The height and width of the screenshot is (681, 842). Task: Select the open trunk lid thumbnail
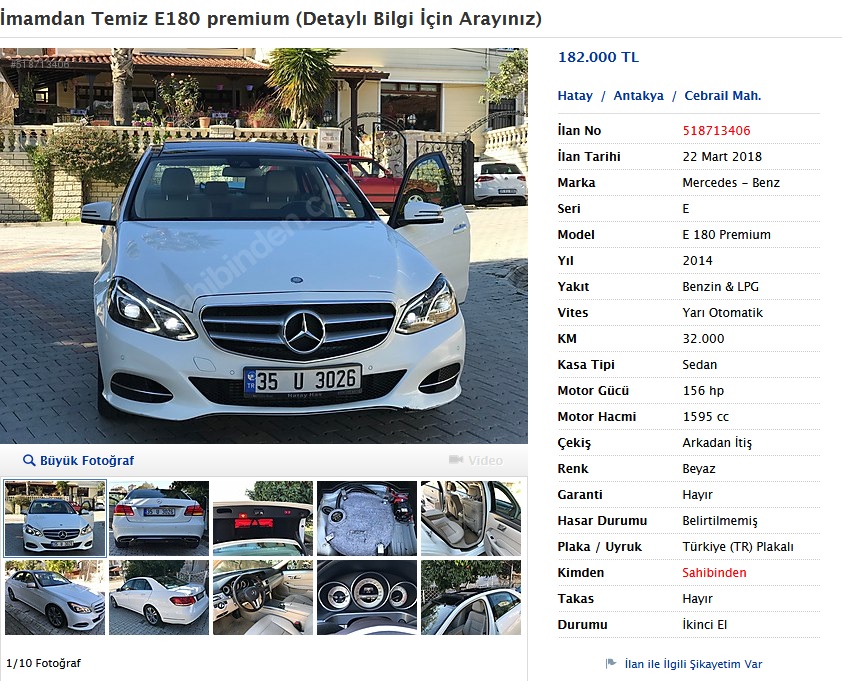click(x=263, y=518)
